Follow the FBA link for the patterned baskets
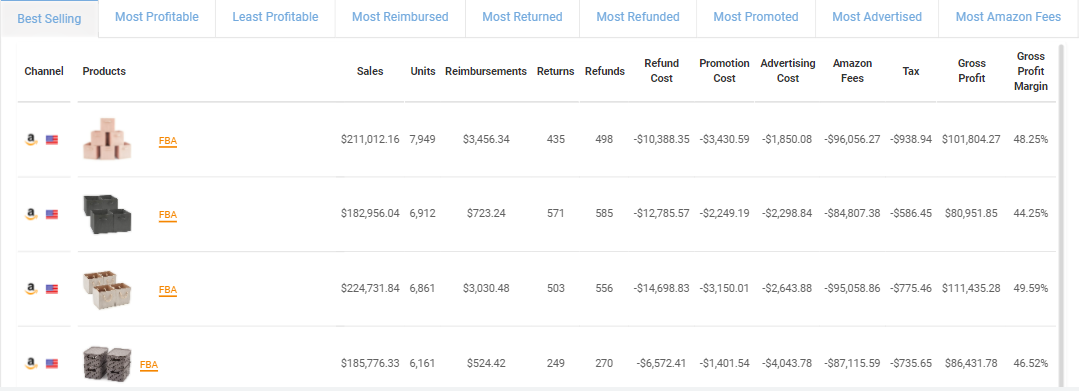Screen dimensions: 1079x391 pyautogui.click(x=149, y=365)
